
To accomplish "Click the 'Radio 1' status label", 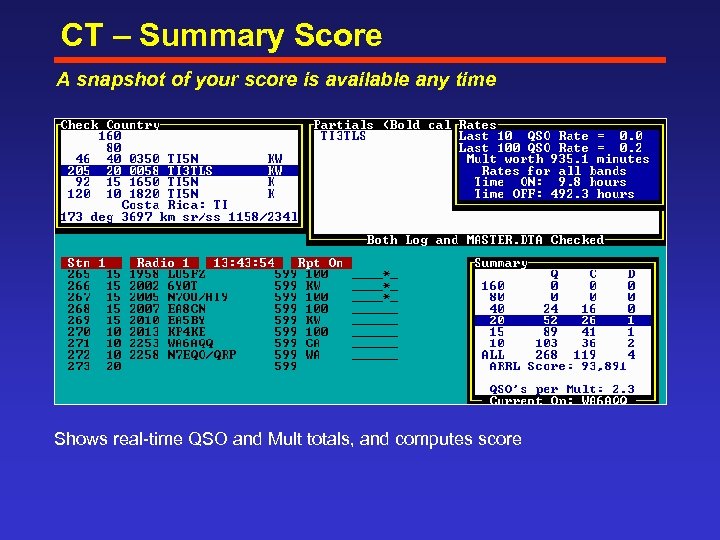I will [164, 263].
